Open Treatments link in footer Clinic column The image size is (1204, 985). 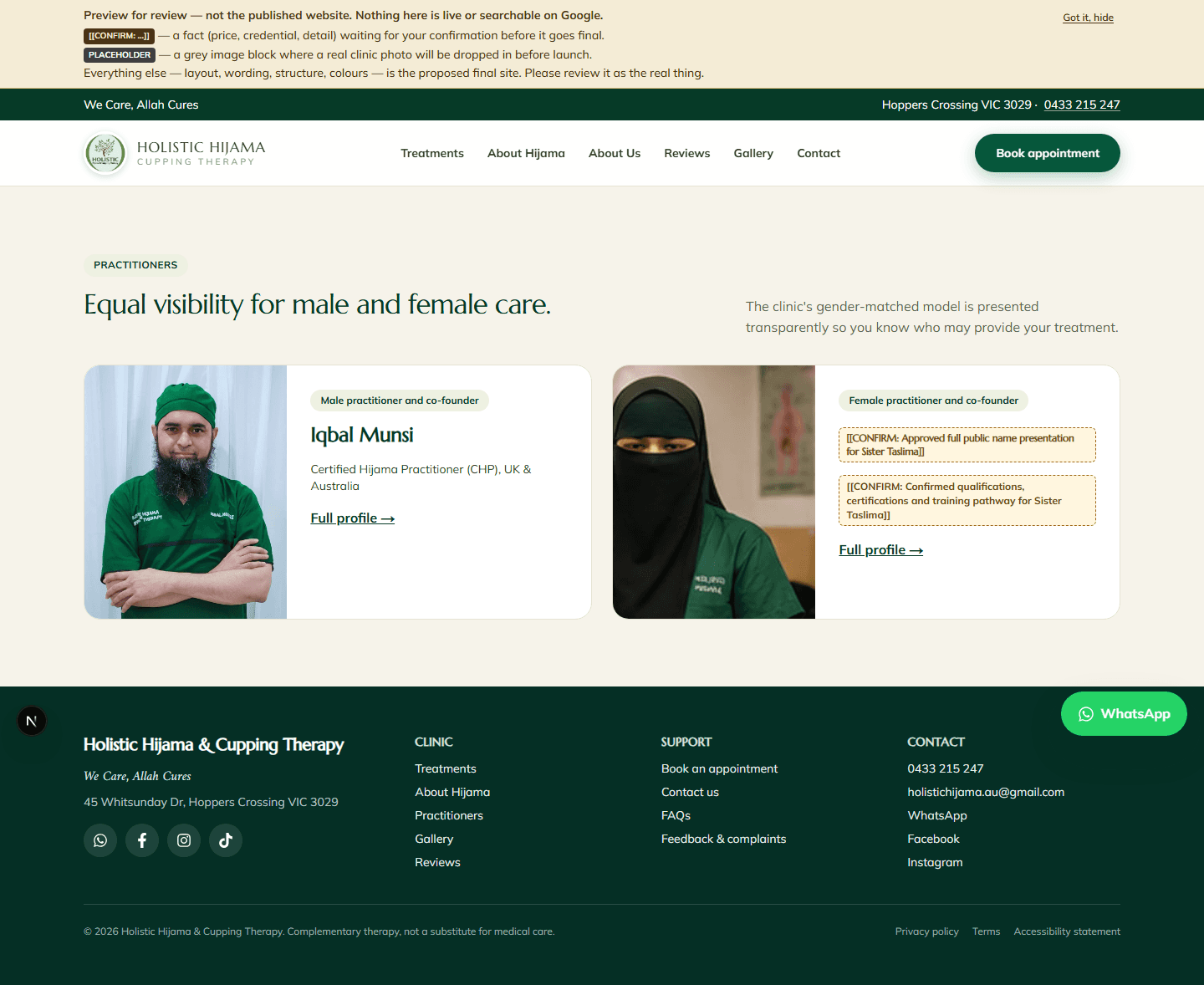[x=446, y=768]
